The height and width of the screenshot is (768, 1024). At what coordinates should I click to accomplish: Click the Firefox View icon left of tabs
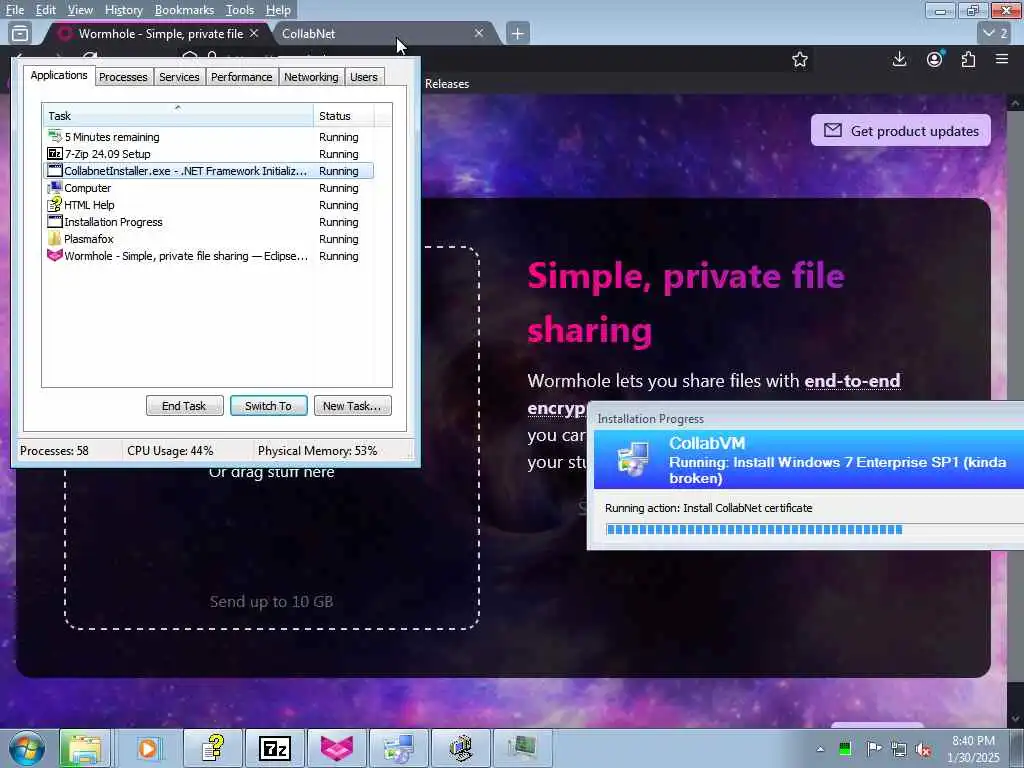pos(20,33)
